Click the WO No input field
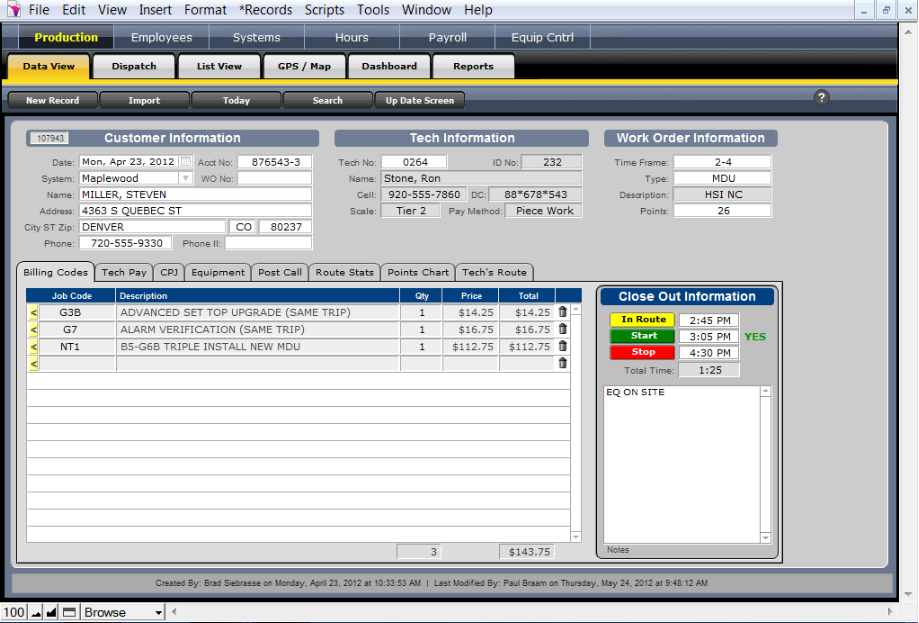Screen dimensions: 919x623 tap(274, 178)
